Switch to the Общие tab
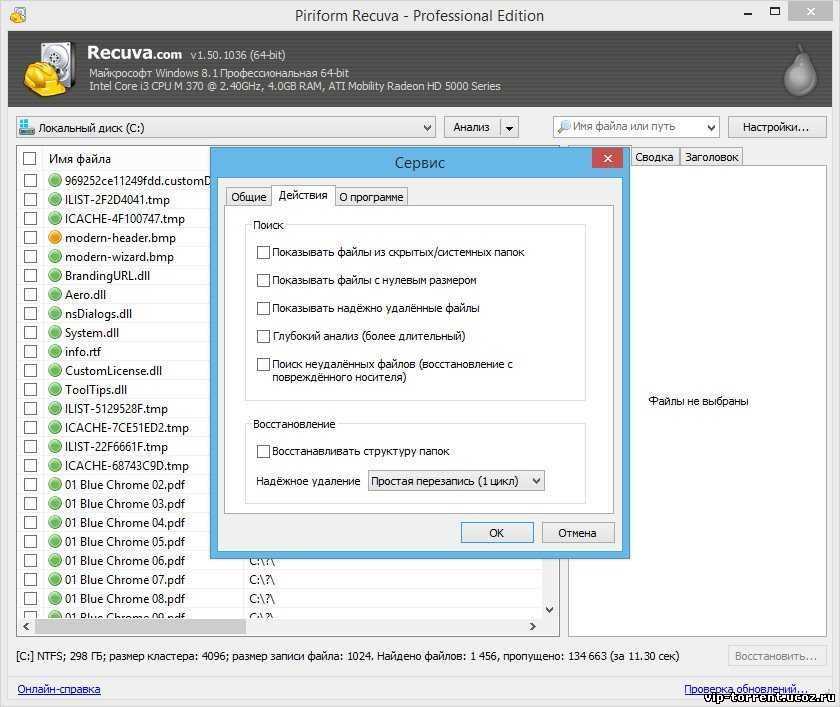Image resolution: width=840 pixels, height=707 pixels. pyautogui.click(x=249, y=197)
